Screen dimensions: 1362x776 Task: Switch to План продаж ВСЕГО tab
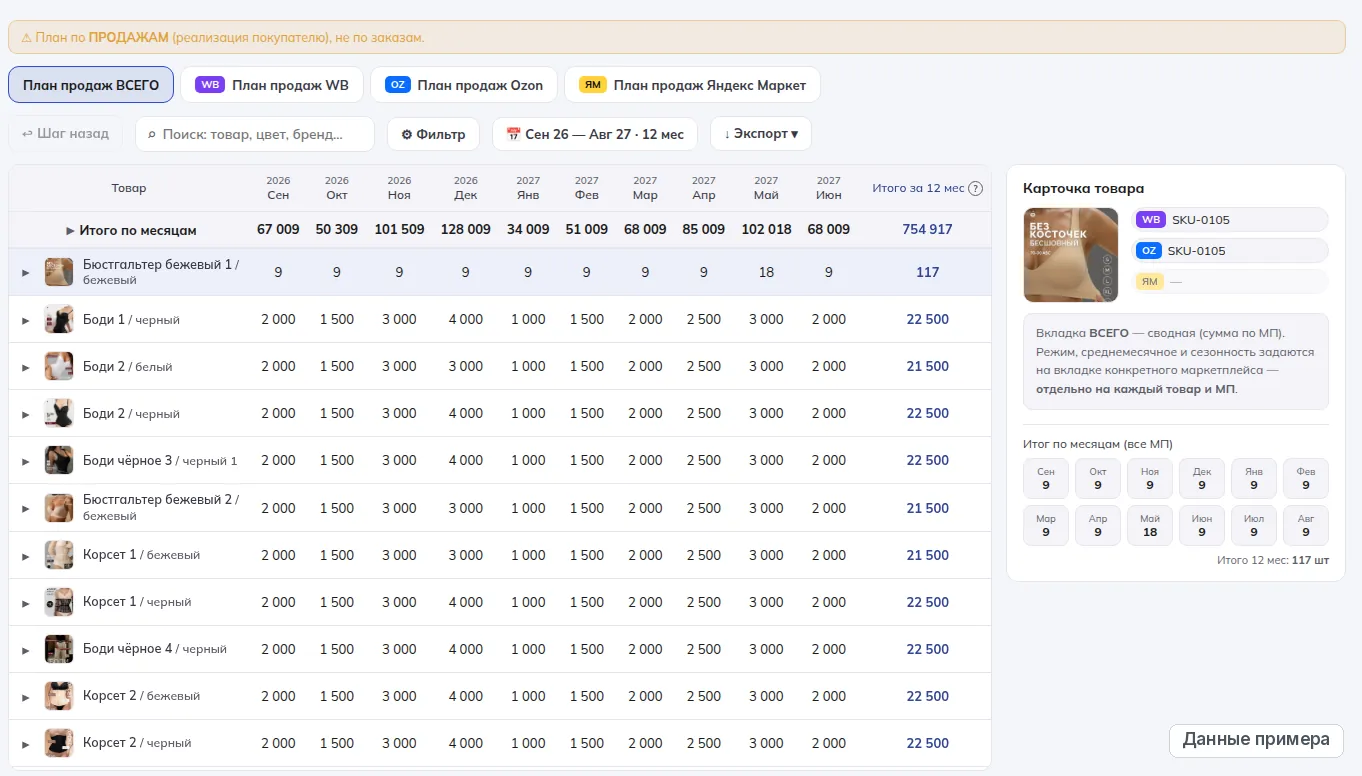(91, 85)
